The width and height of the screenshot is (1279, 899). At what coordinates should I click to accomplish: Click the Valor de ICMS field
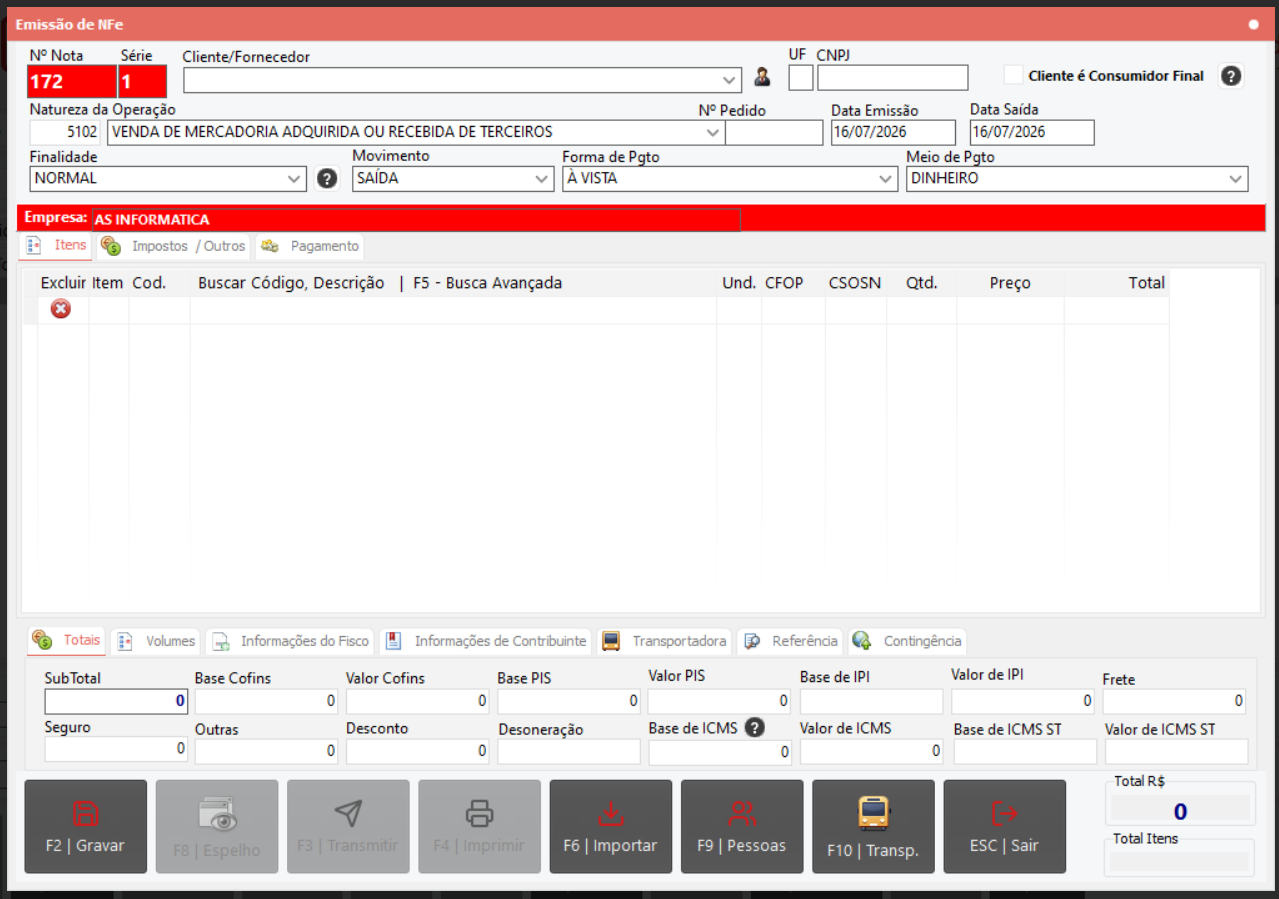[x=871, y=751]
